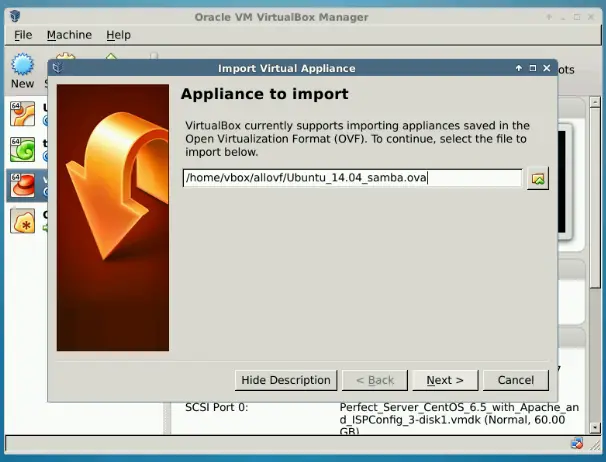Click Next to continue the import
606x462 pixels.
(x=444, y=380)
